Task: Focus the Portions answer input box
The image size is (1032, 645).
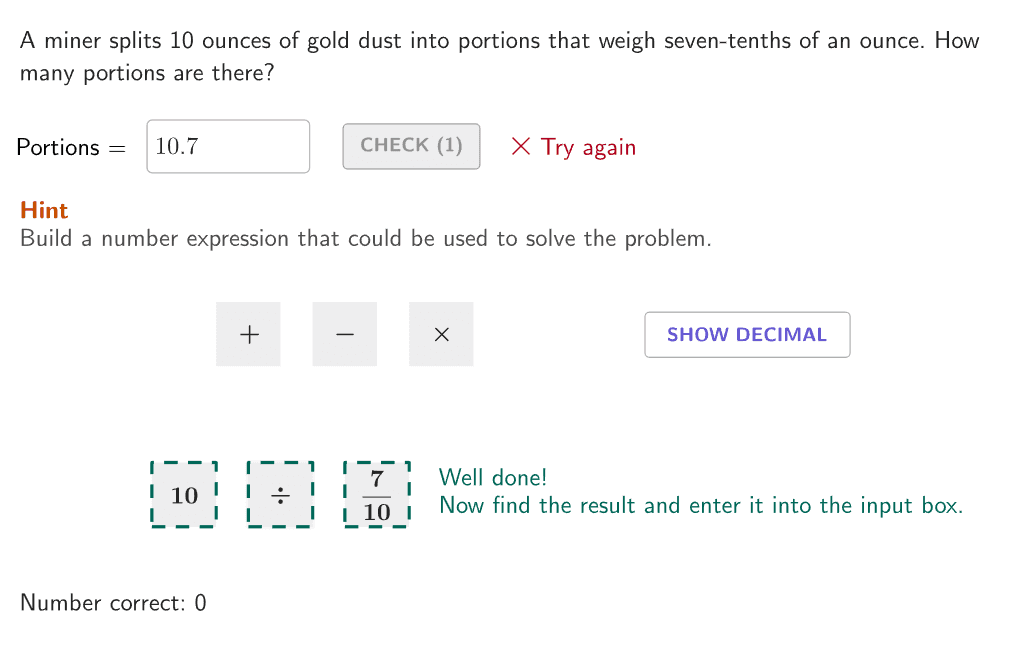Action: 228,147
